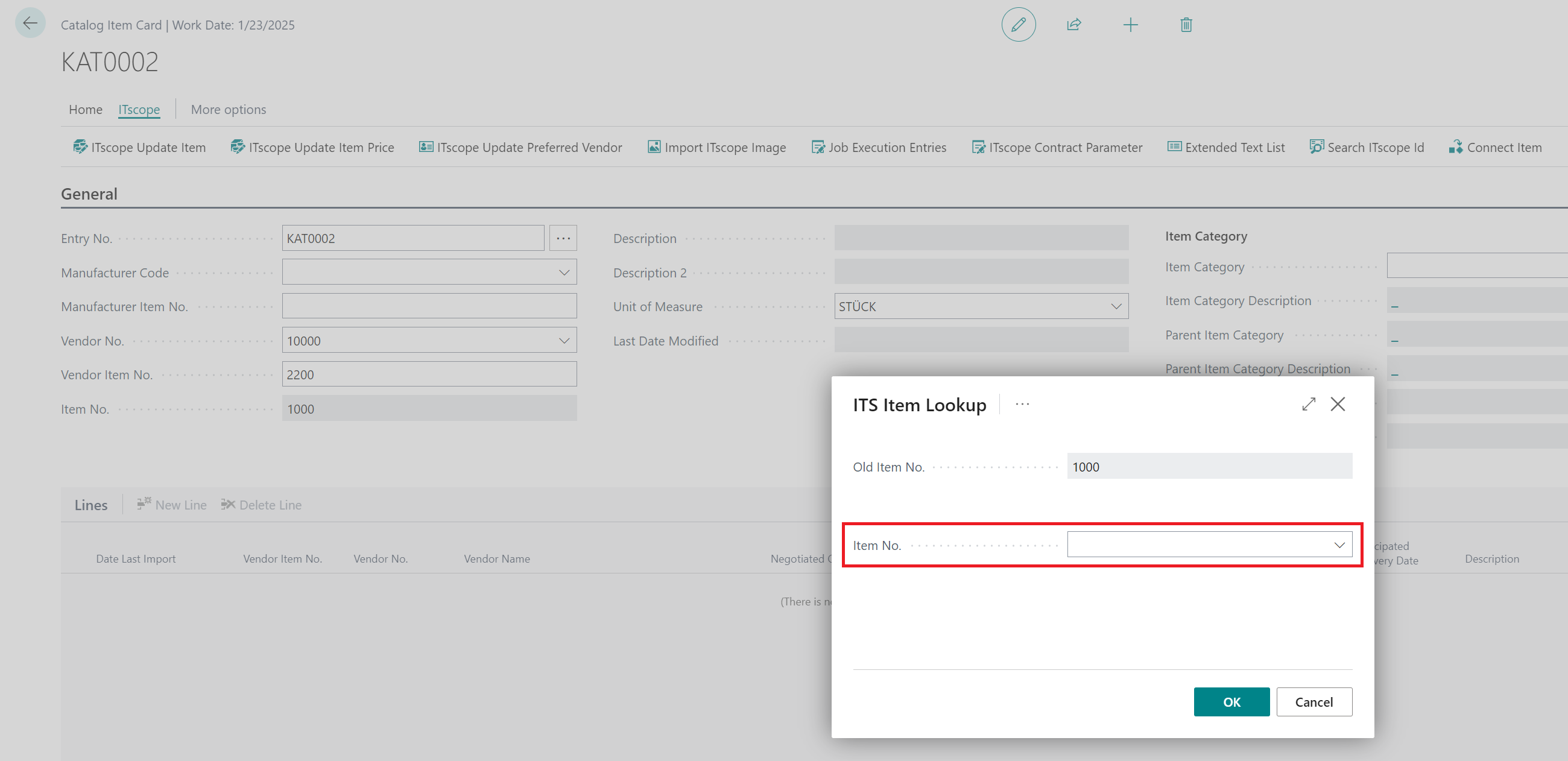This screenshot has height=761, width=1568.
Task: Click the plus new record icon
Action: click(x=1130, y=25)
